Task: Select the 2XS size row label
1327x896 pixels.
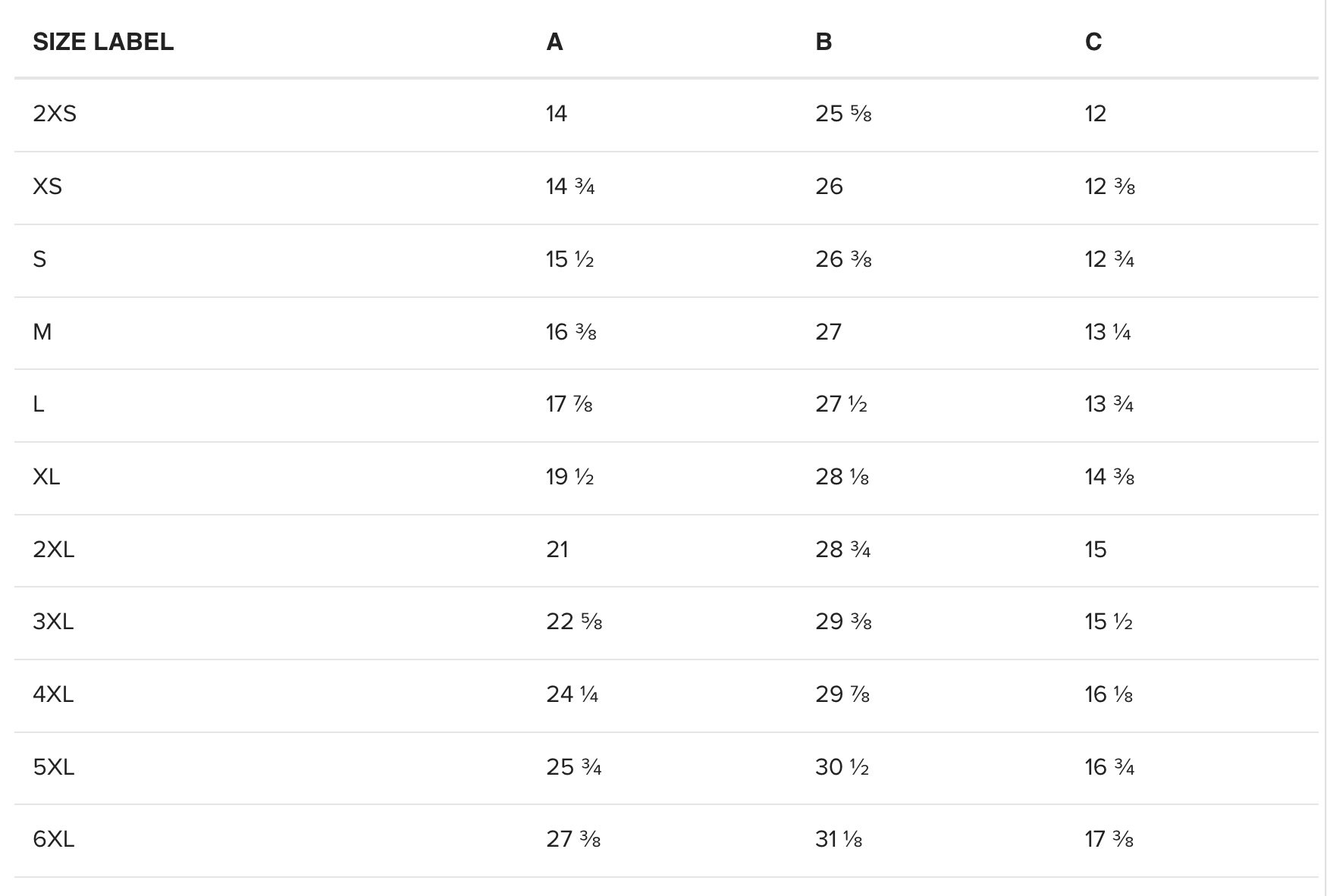Action: click(x=55, y=114)
